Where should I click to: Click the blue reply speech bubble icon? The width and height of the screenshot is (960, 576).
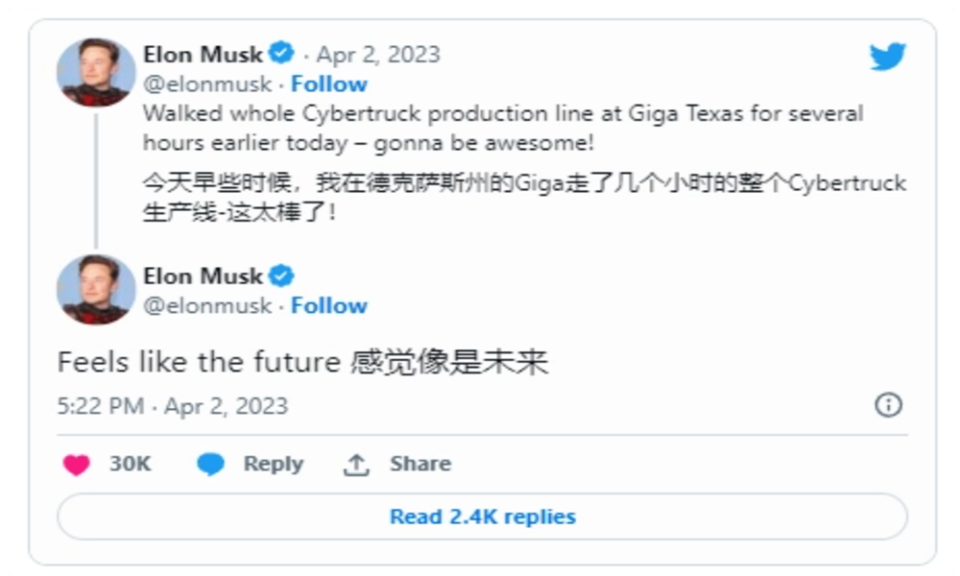click(210, 465)
